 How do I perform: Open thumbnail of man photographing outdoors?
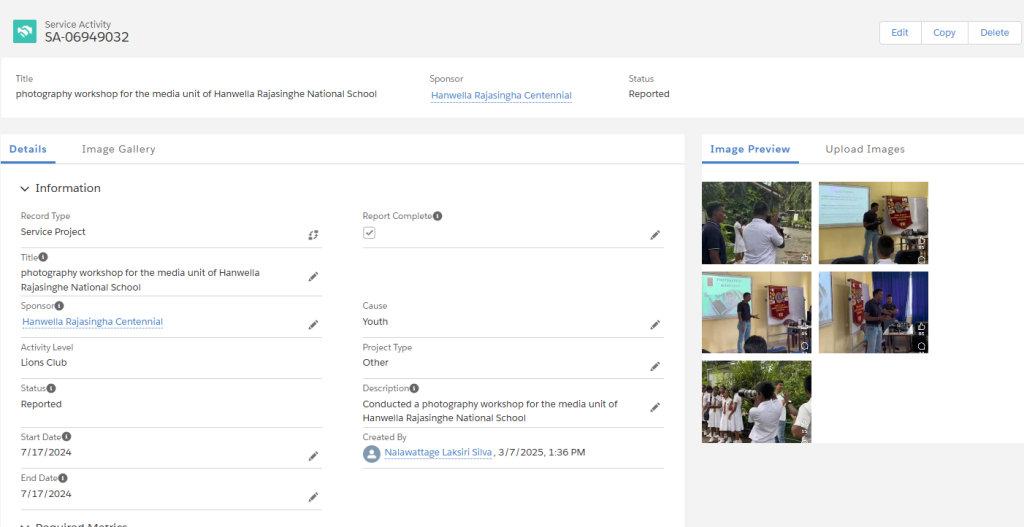coord(757,223)
